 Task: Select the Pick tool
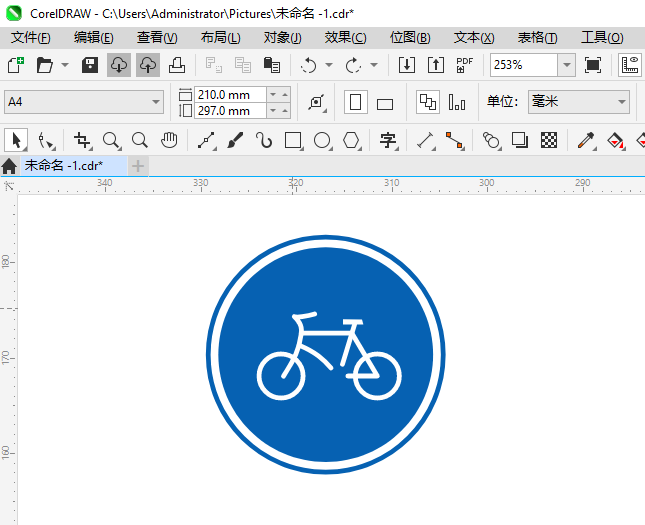(16, 140)
